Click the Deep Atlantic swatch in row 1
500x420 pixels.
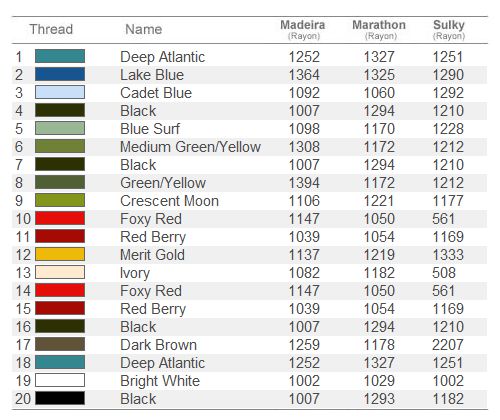(60, 56)
